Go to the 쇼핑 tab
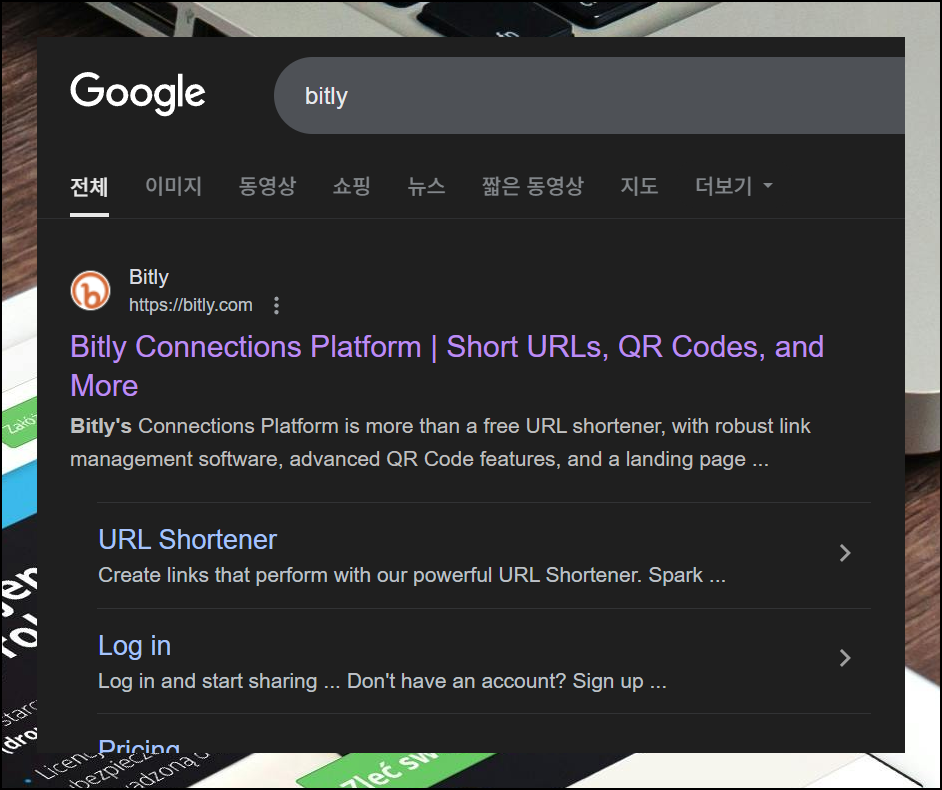This screenshot has width=942, height=790. [351, 186]
